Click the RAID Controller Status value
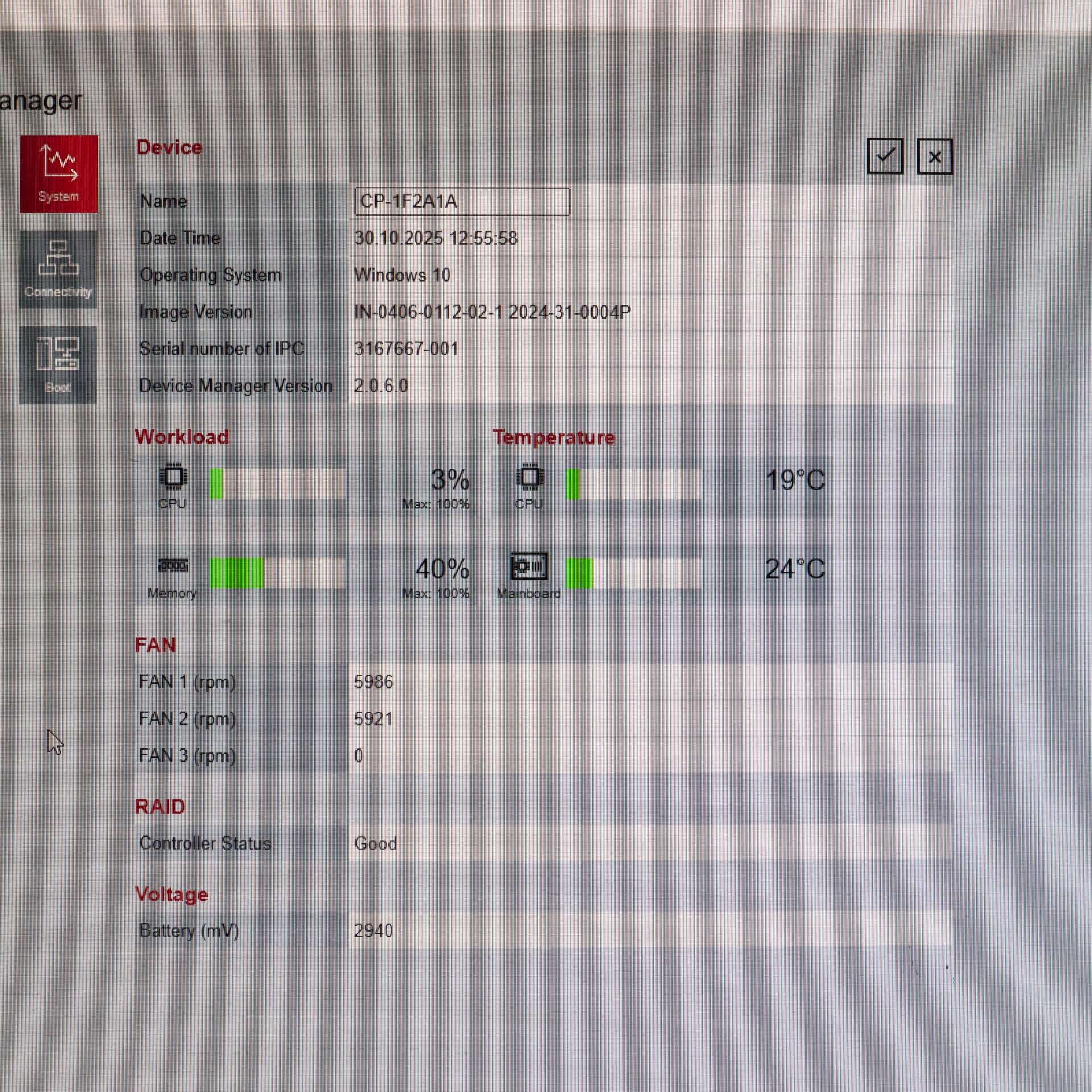 coord(375,843)
